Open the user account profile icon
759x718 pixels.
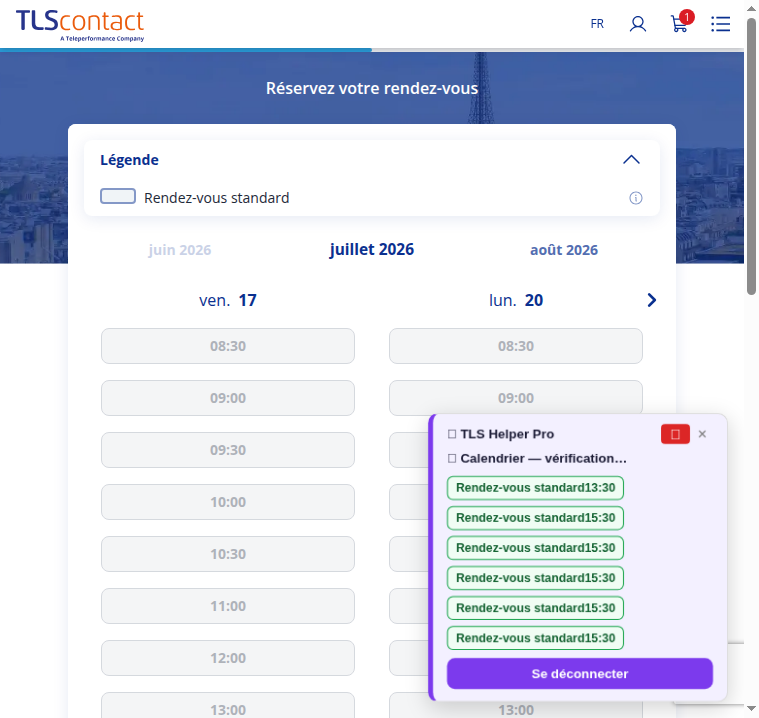coord(638,23)
